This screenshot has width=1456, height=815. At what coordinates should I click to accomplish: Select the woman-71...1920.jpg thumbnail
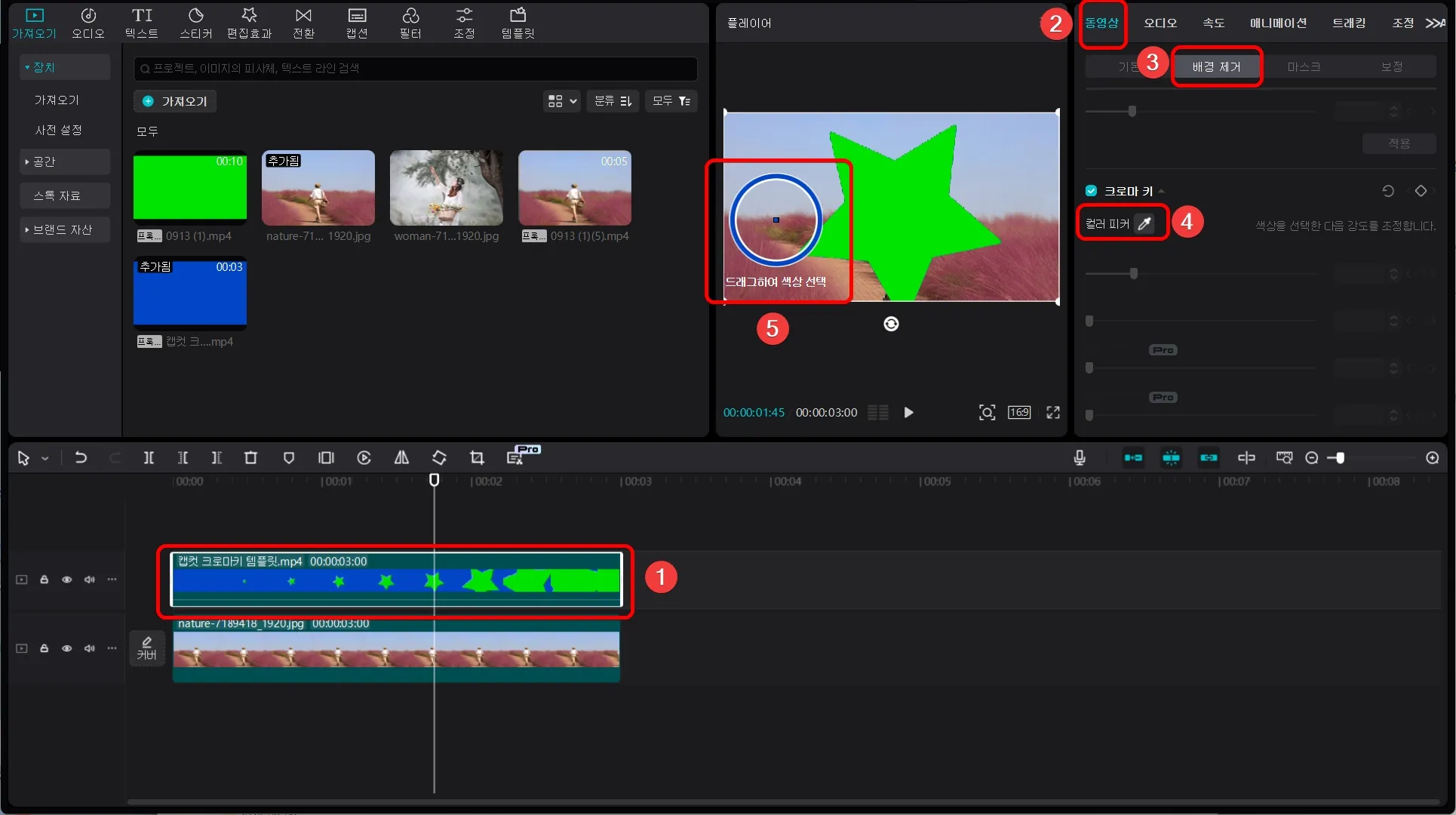446,188
